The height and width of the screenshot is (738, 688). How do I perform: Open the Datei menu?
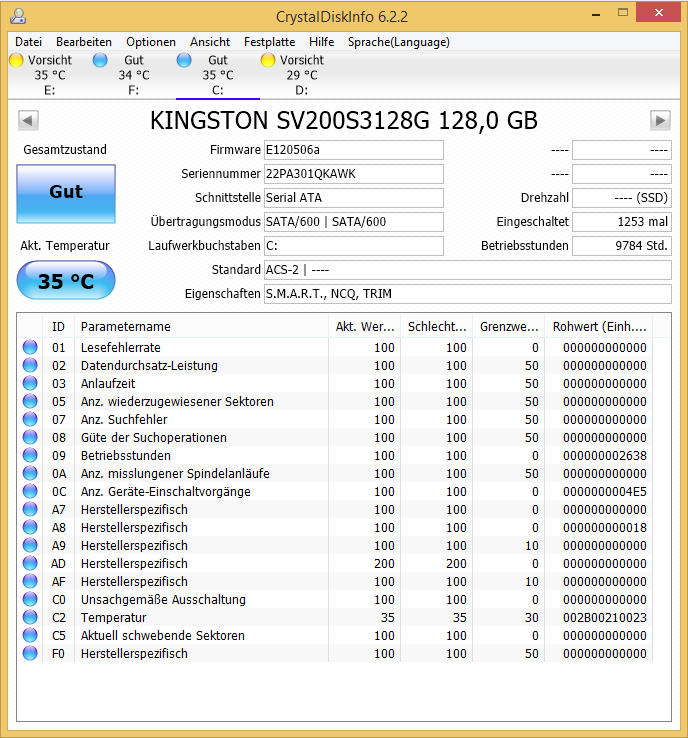28,42
